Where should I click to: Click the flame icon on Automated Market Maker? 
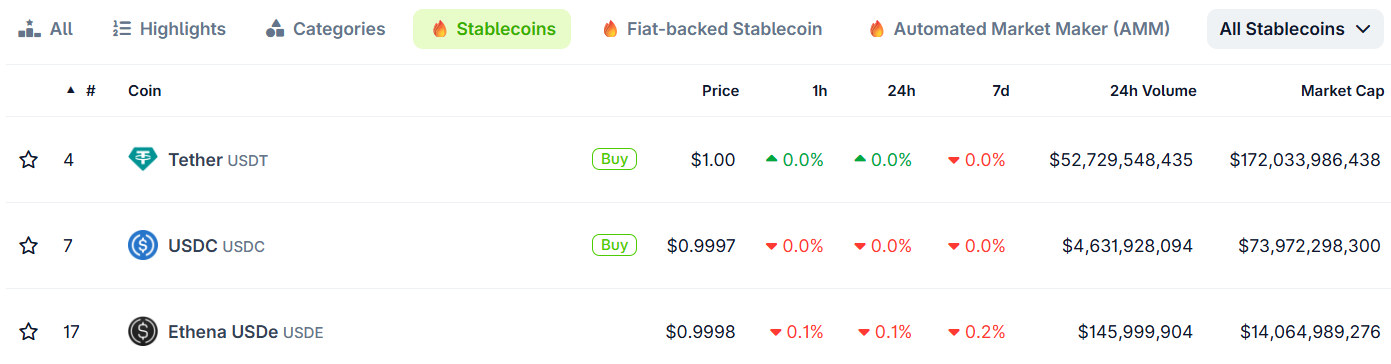point(877,29)
